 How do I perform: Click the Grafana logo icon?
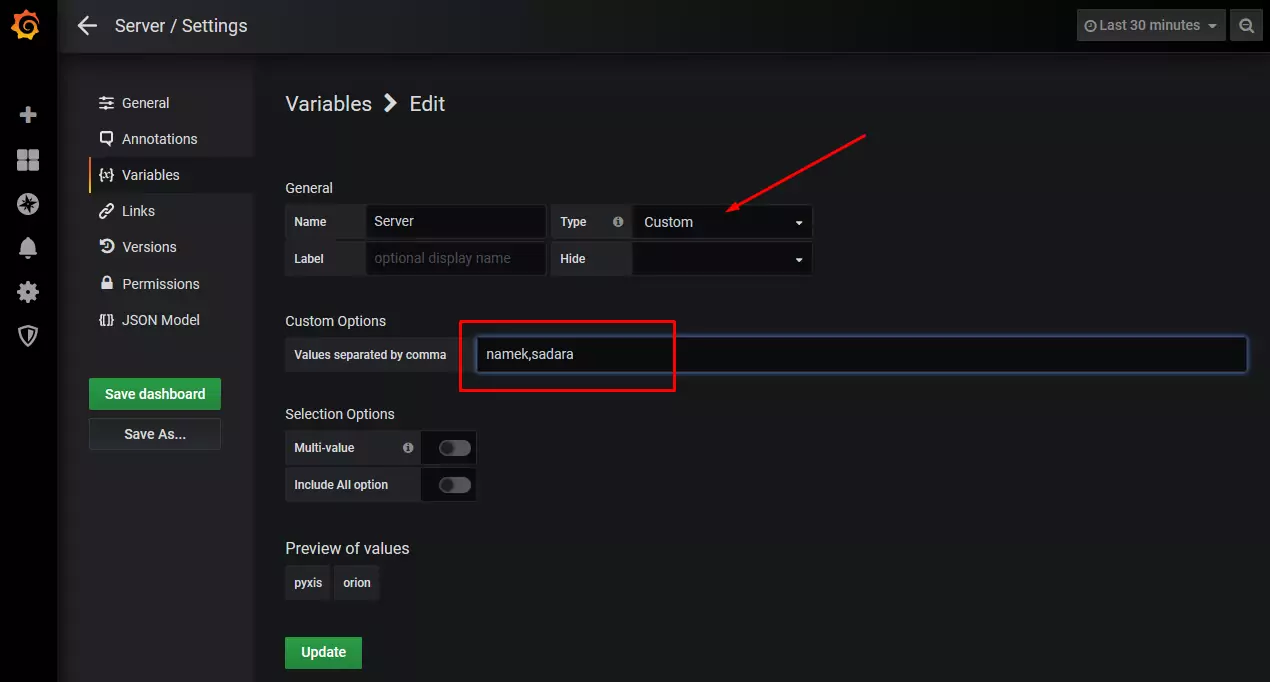pyautogui.click(x=26, y=25)
